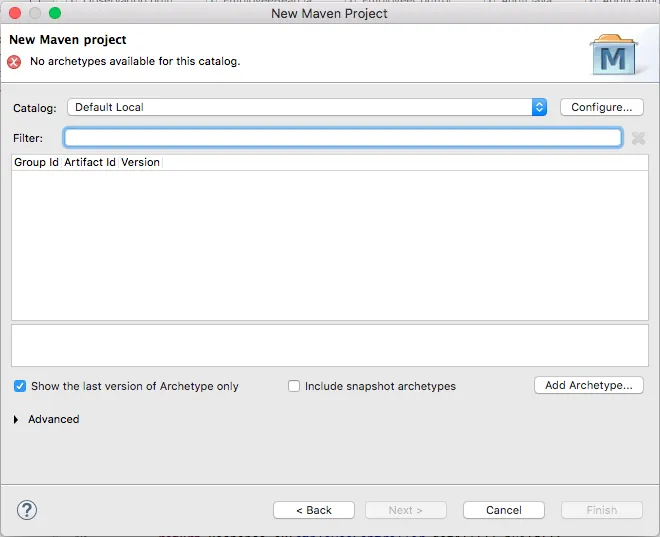Viewport: 660px width, 537px height.
Task: Close the New Maven Project window
Action: click(15, 13)
